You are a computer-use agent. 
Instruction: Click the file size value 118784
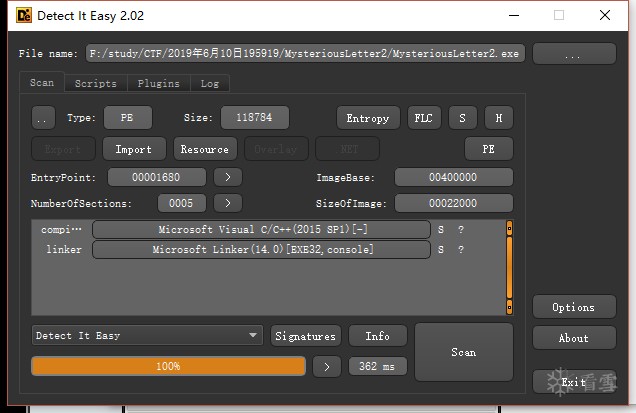255,118
